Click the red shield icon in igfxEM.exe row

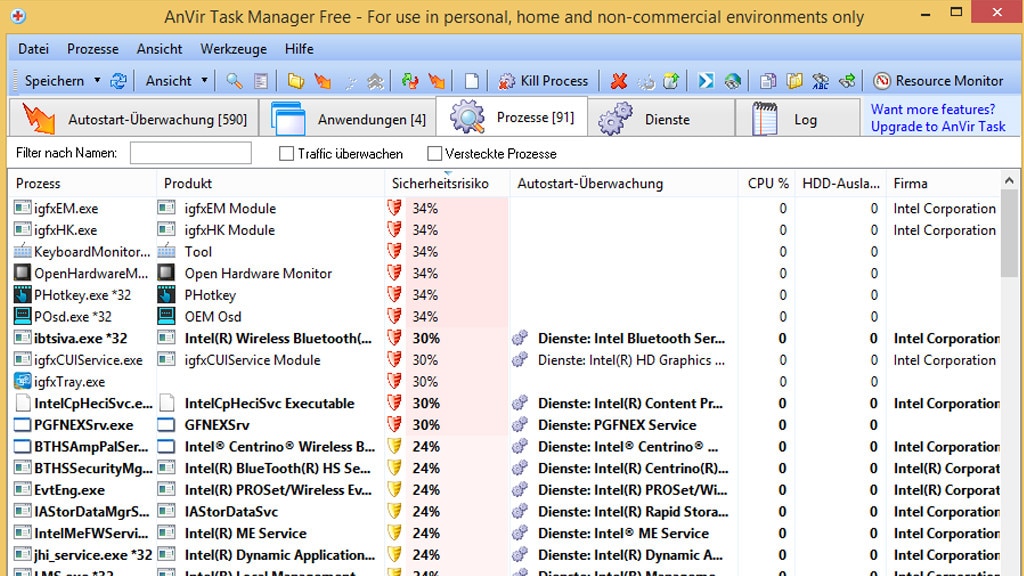tap(394, 208)
